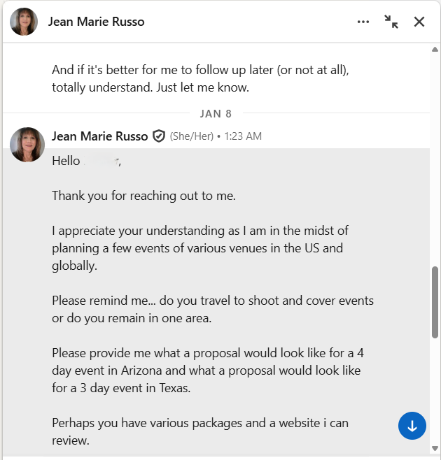The height and width of the screenshot is (460, 441).
Task: Click the scrollbar down arrow
Action: click(435, 448)
